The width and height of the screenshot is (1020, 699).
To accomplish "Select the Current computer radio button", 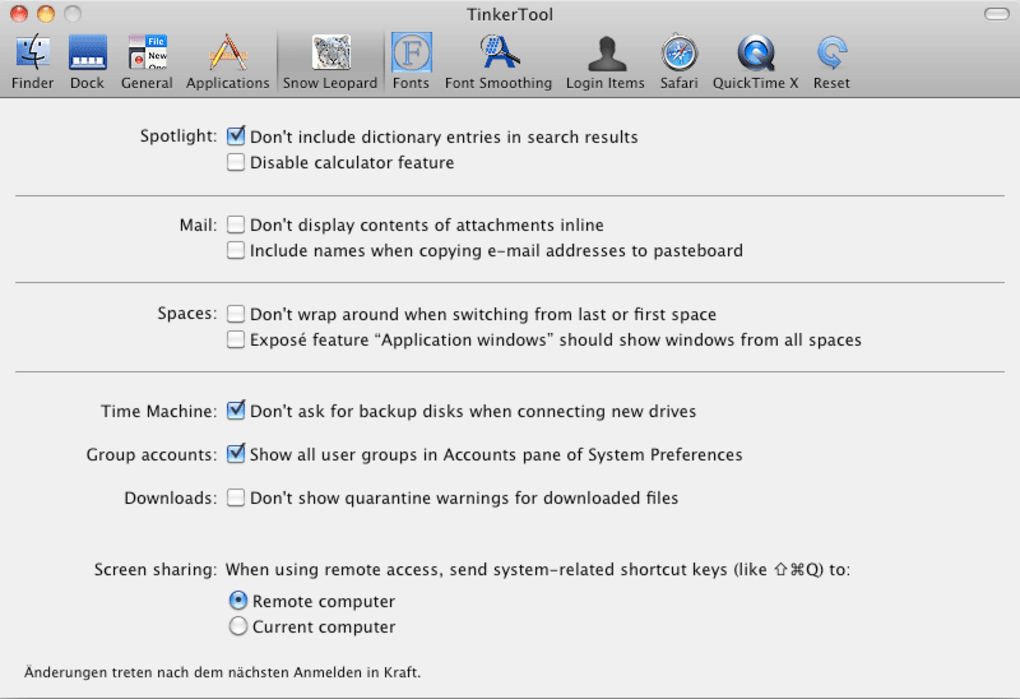I will click(238, 626).
